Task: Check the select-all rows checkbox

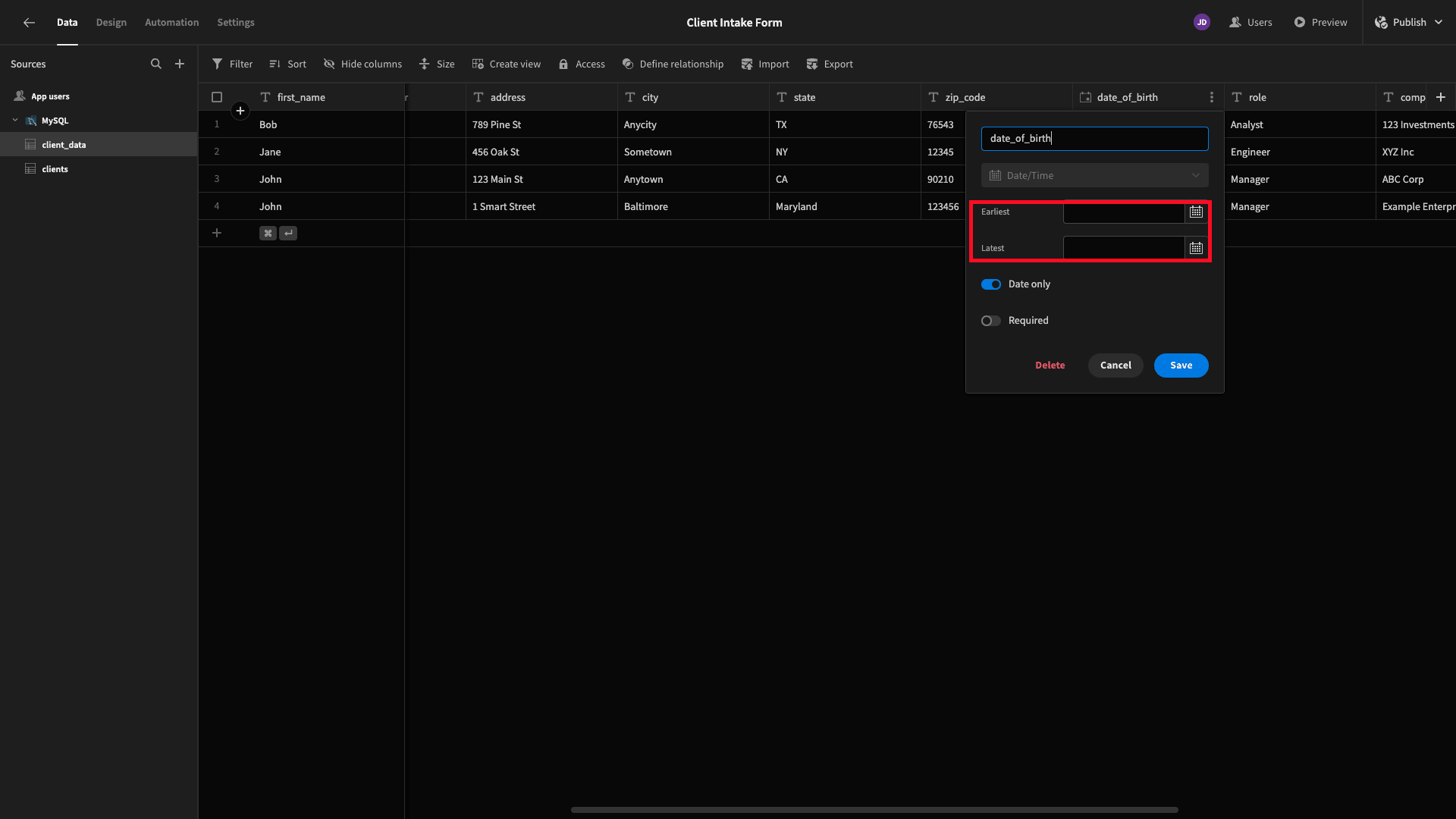Action: click(x=217, y=97)
